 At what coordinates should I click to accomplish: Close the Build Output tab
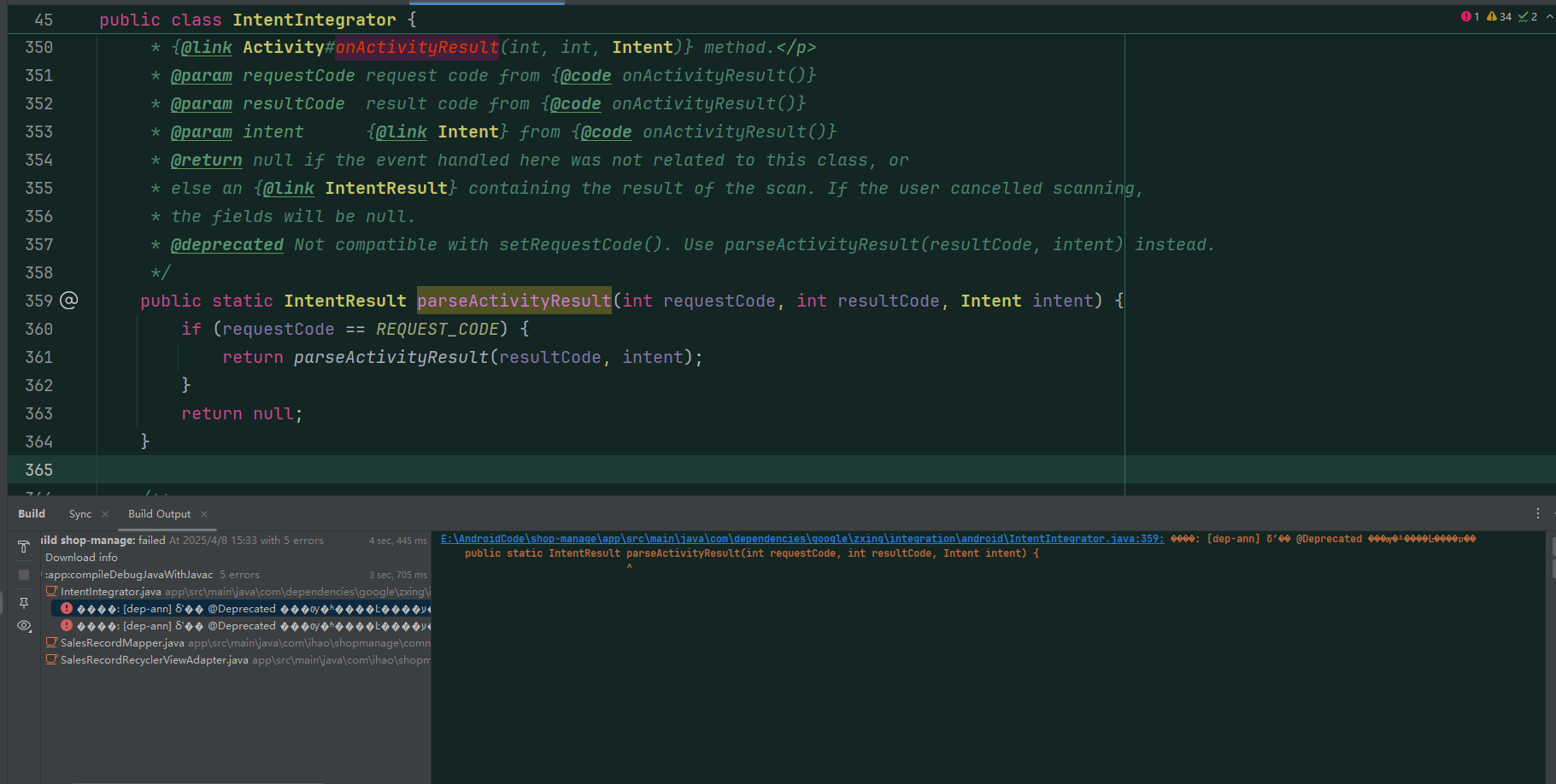tap(204, 514)
